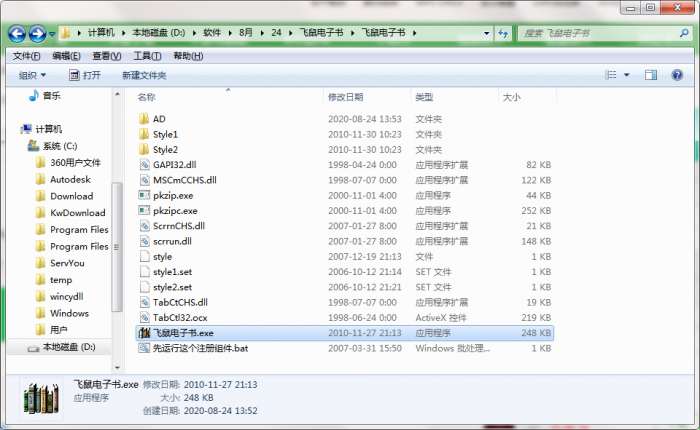The width and height of the screenshot is (700, 430).
Task: Select the scrrun.dll file icon
Action: [x=144, y=241]
